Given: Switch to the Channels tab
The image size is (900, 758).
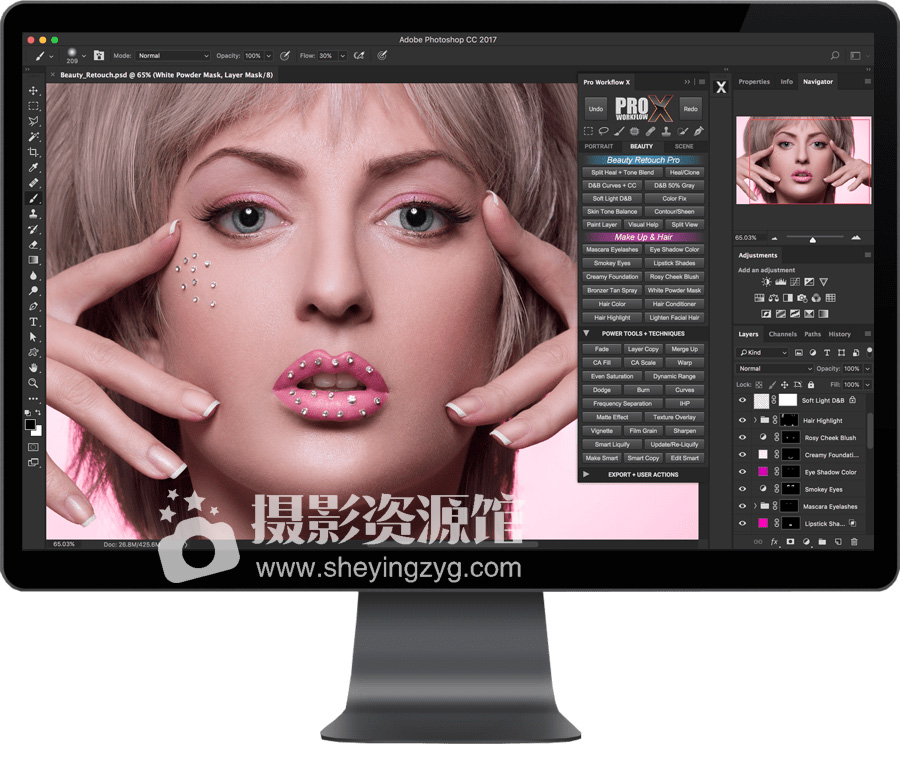Looking at the screenshot, I should pyautogui.click(x=782, y=334).
